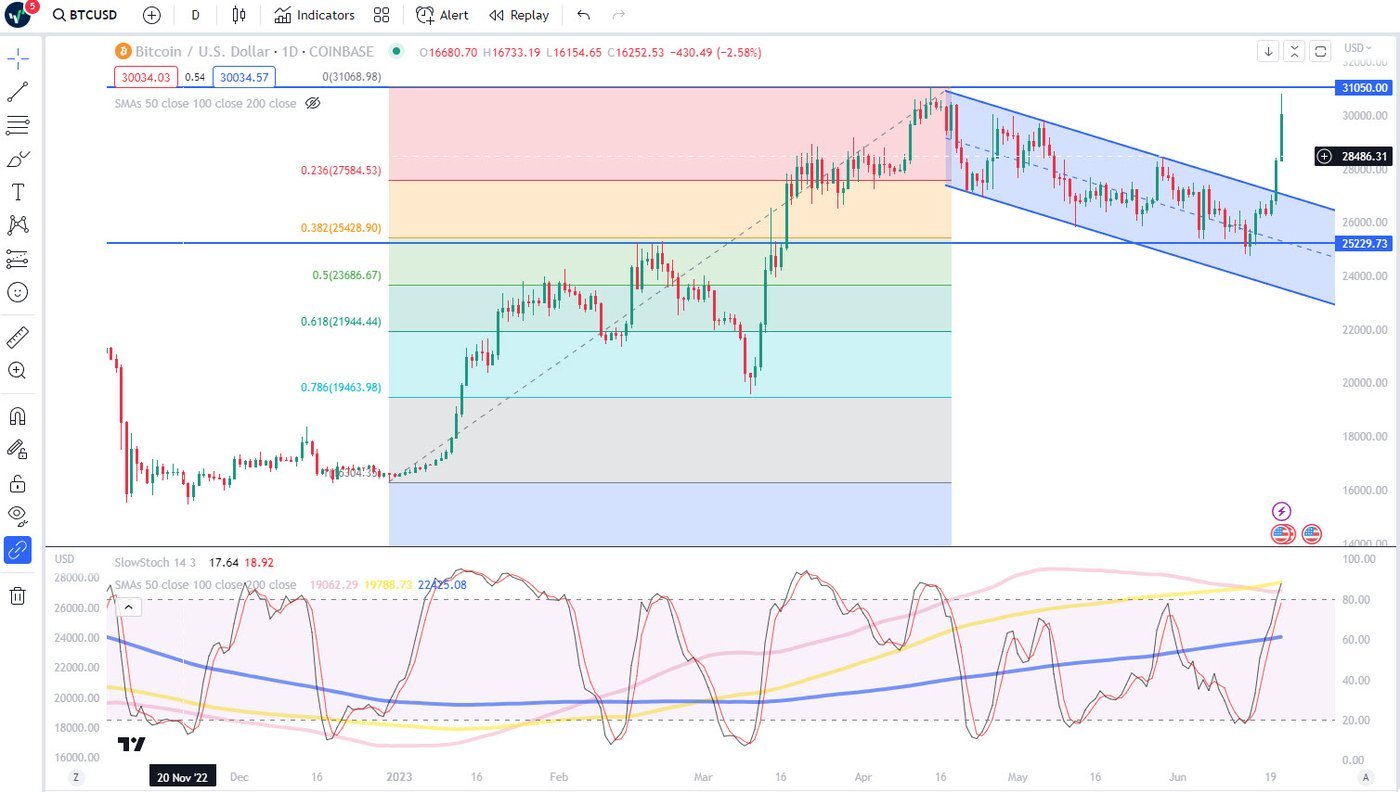
Task: Select the text annotation tool
Action: [x=18, y=192]
